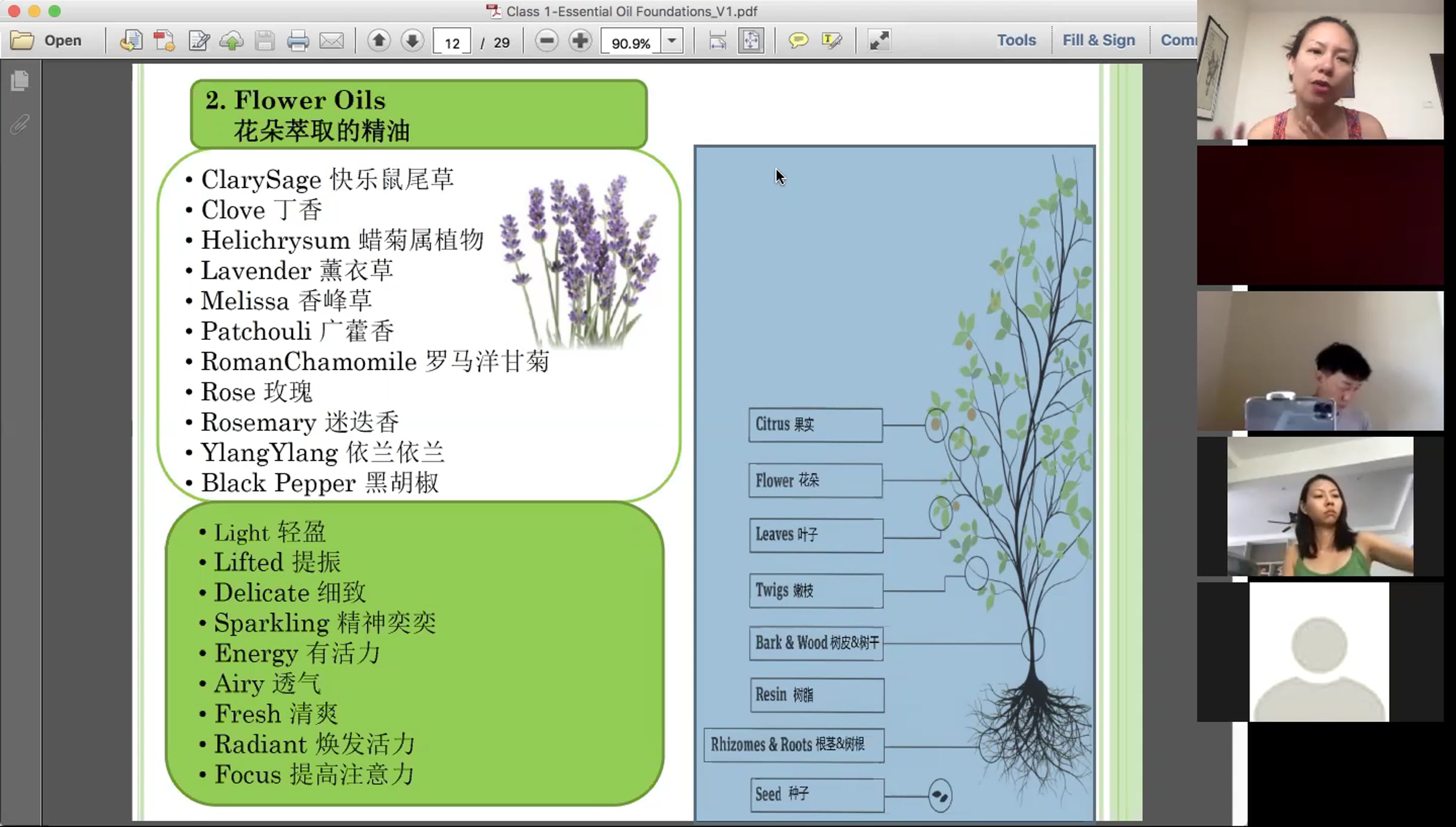Image resolution: width=1456 pixels, height=827 pixels.
Task: Click the Open file button
Action: (47, 41)
